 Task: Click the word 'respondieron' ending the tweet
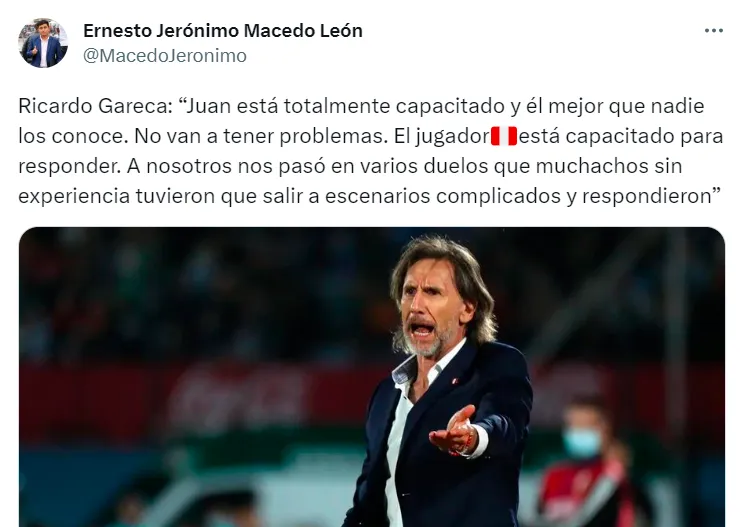(x=646, y=196)
